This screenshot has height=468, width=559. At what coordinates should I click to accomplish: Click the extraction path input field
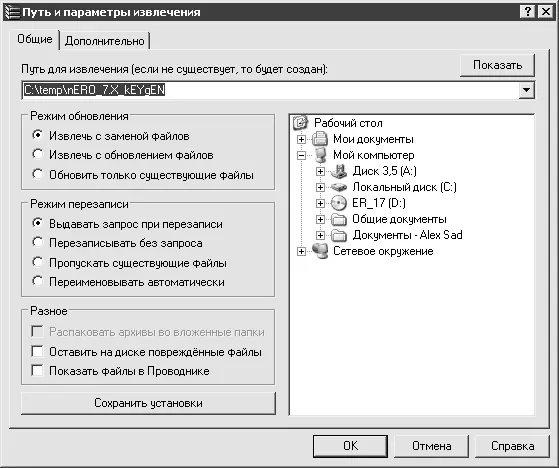pyautogui.click(x=271, y=90)
